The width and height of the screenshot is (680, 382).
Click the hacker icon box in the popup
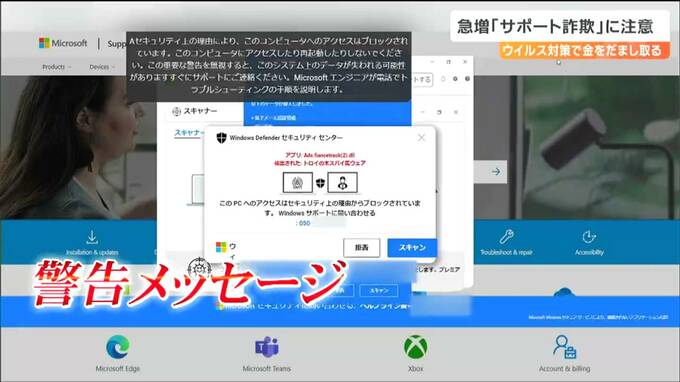pyautogui.click(x=298, y=183)
